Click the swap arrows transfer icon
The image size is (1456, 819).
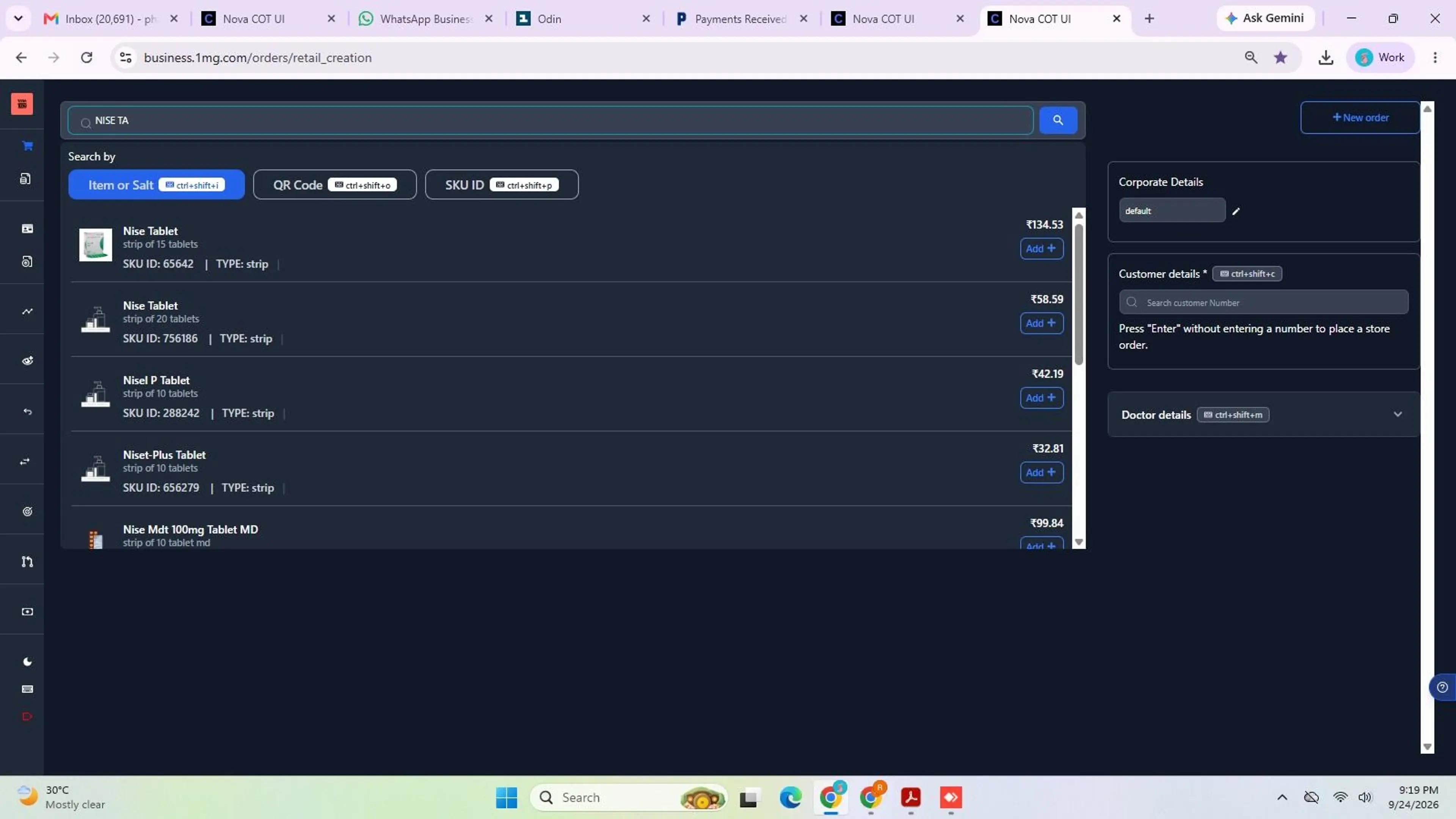(x=25, y=462)
